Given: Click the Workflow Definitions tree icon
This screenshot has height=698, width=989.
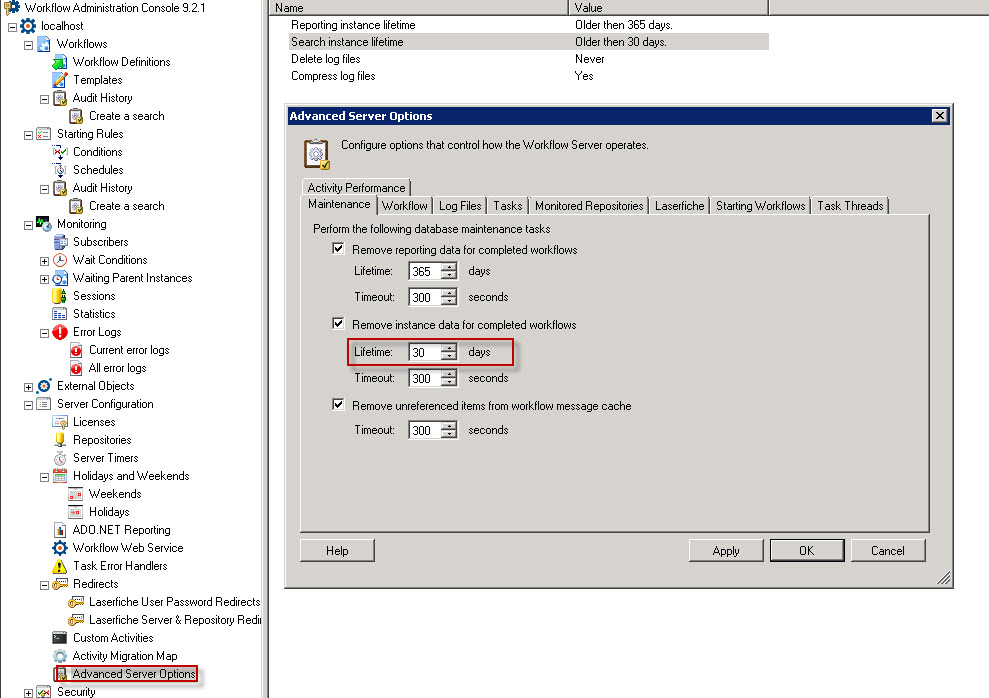Looking at the screenshot, I should coord(60,62).
